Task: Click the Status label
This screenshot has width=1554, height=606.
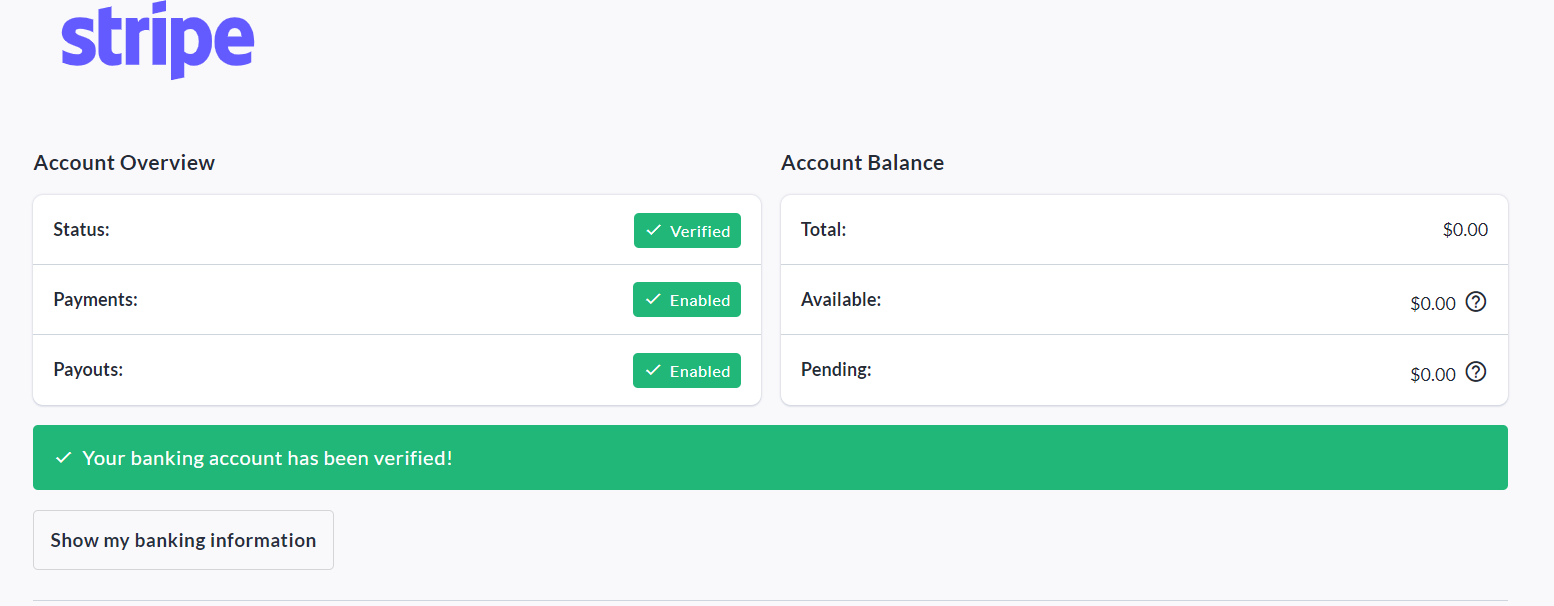Action: (81, 229)
